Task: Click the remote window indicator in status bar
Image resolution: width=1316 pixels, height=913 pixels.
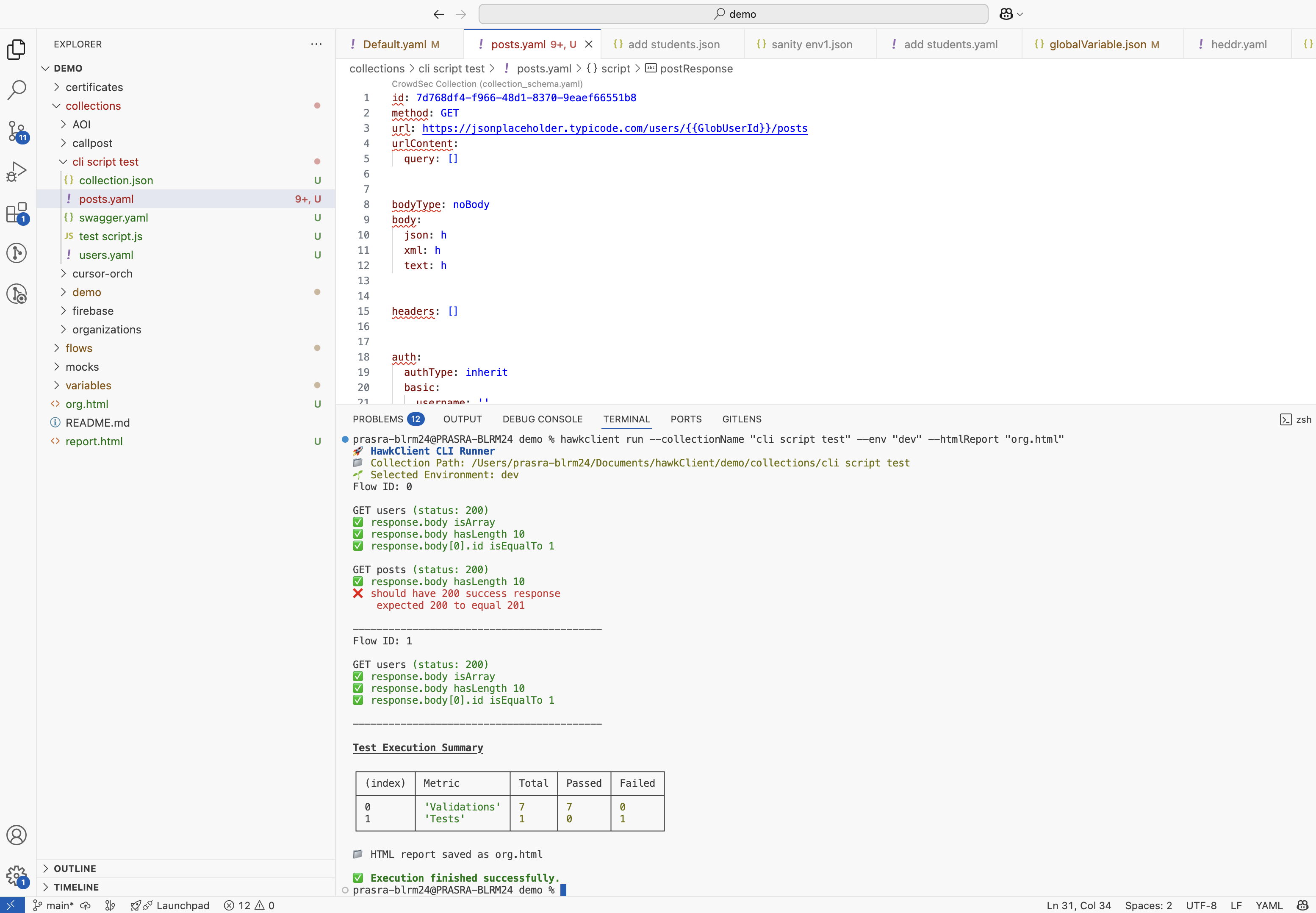Action: (x=13, y=905)
